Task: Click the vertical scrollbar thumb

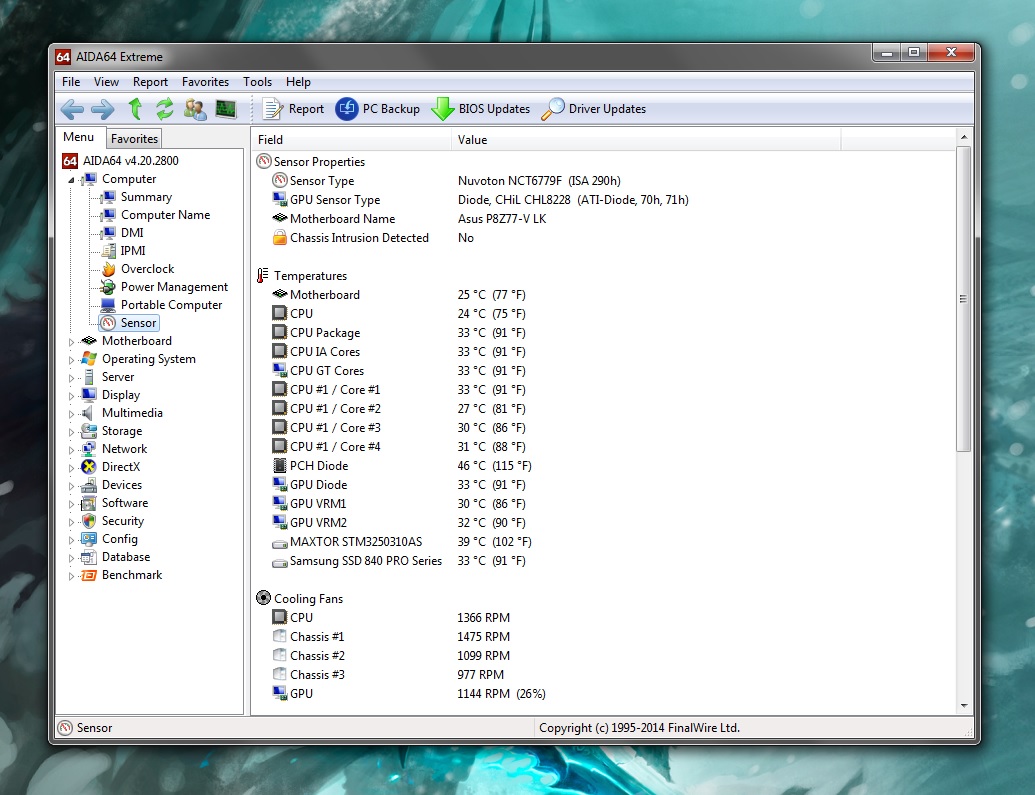Action: coord(964,298)
